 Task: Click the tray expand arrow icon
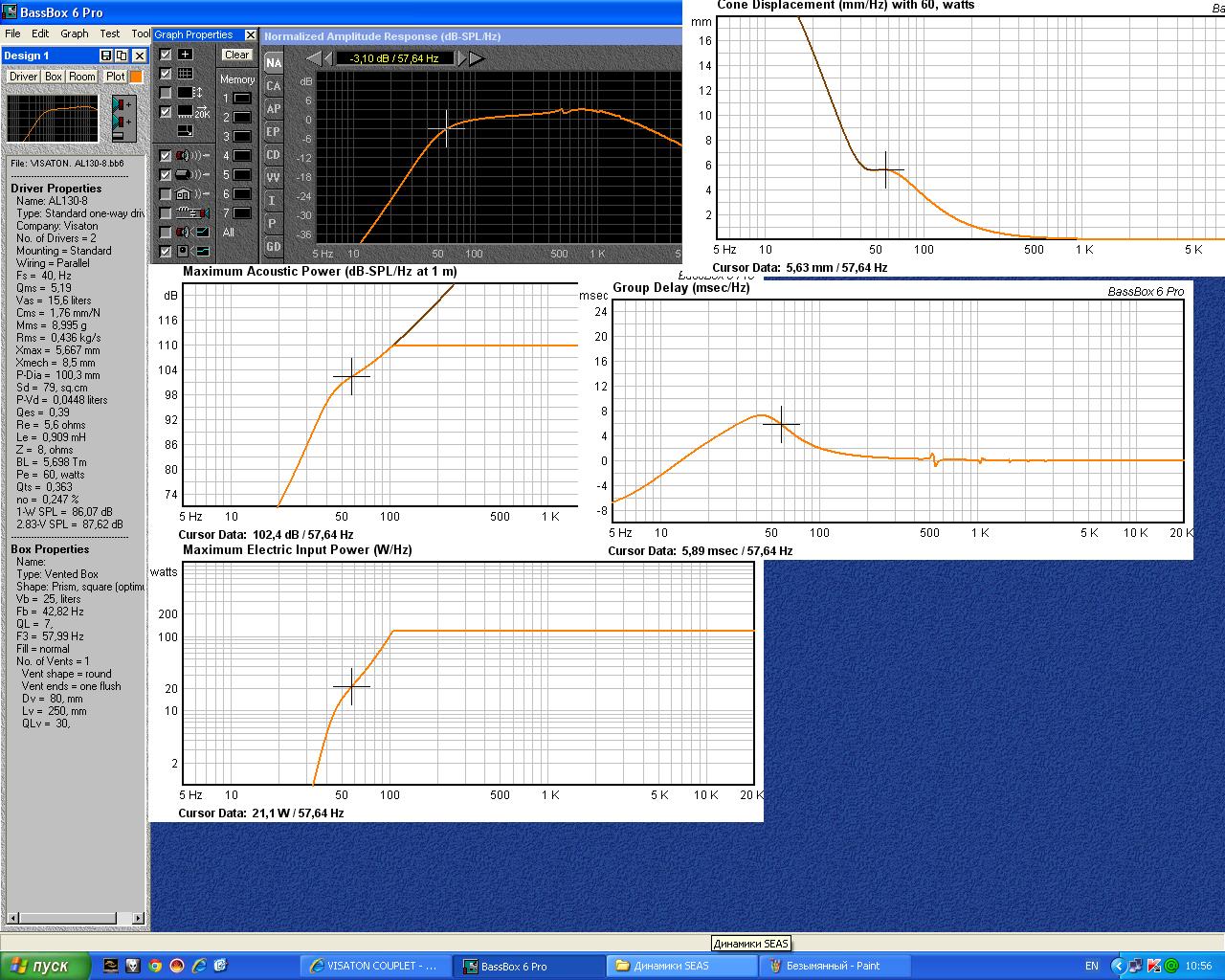click(1119, 966)
